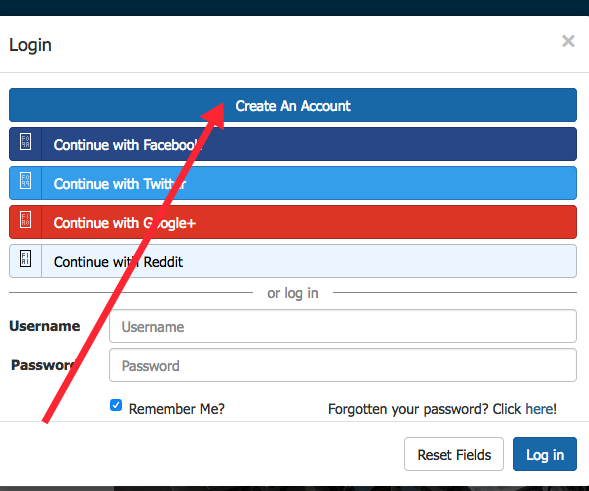Click the Remember Me? label text

(177, 409)
